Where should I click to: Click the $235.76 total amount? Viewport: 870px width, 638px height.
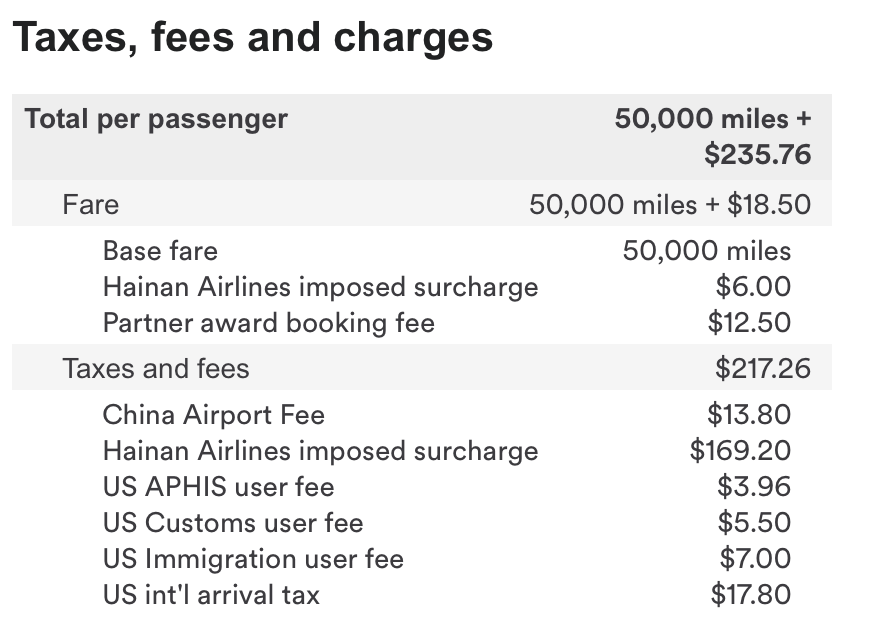[757, 154]
